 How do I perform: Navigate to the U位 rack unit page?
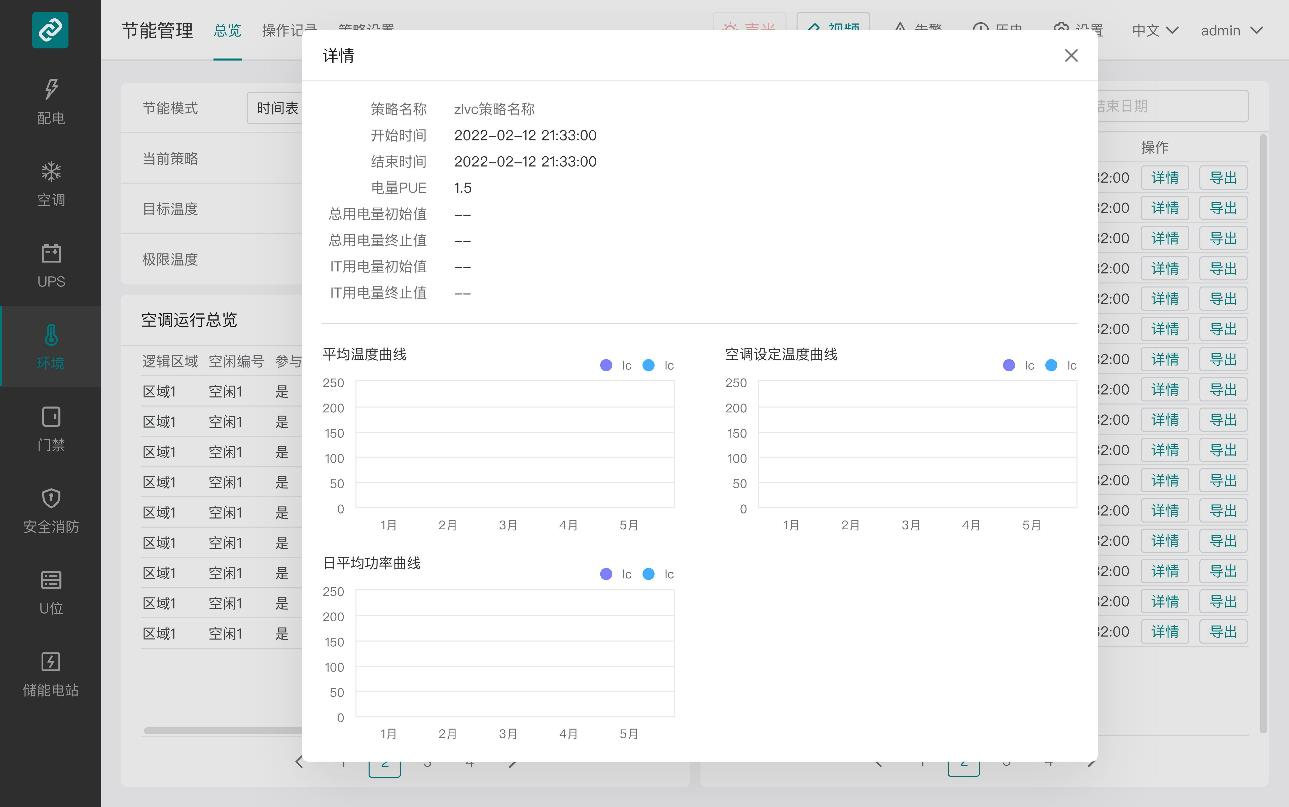51,591
